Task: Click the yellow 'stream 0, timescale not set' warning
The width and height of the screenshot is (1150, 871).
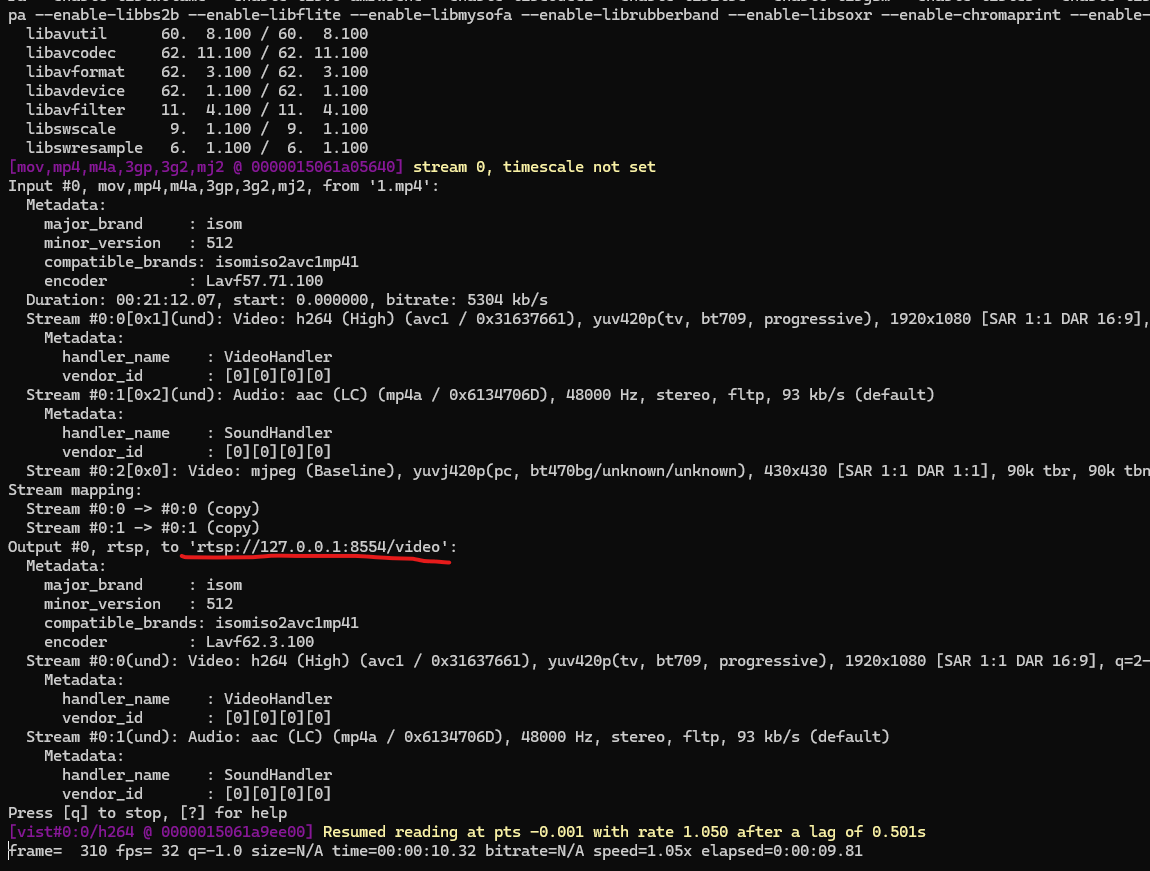Action: point(534,167)
